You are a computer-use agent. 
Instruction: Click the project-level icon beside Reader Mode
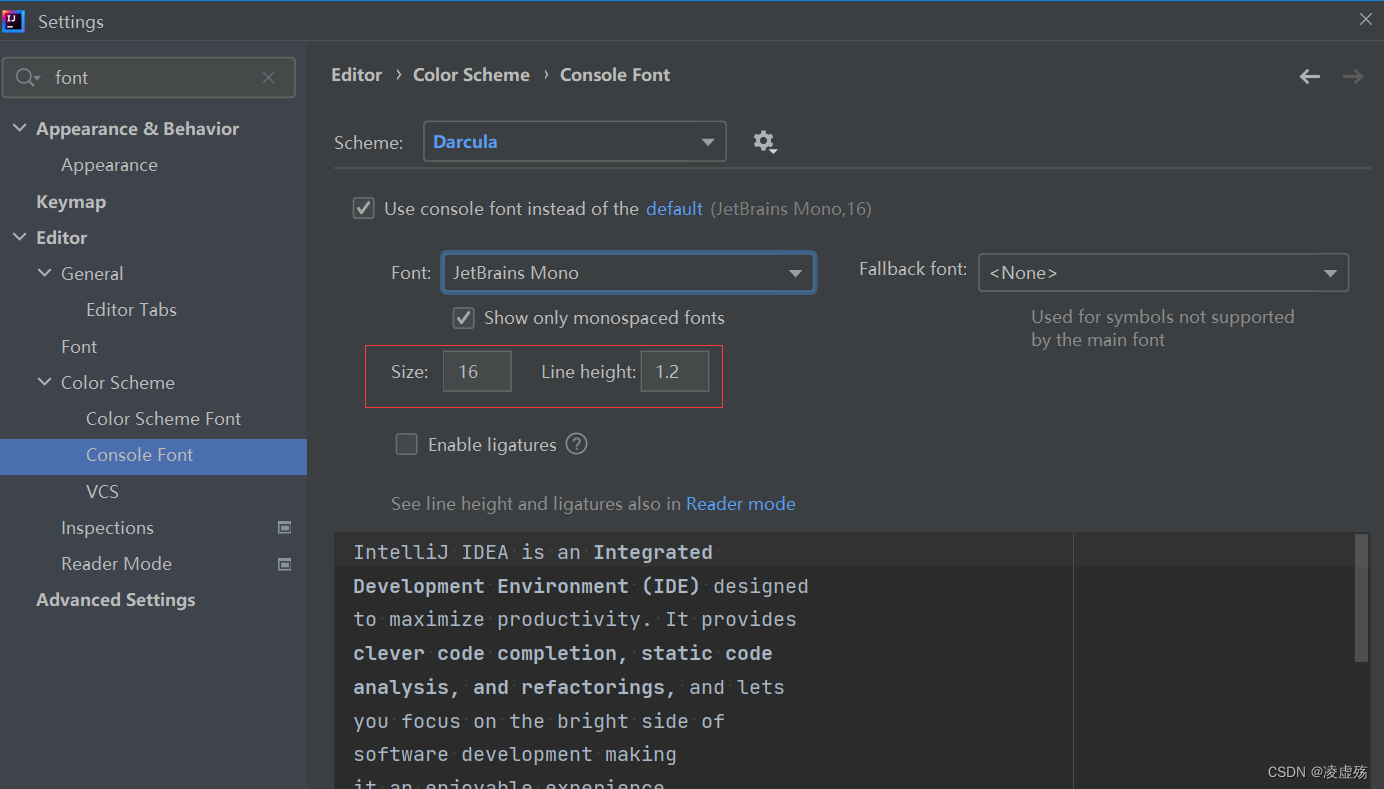click(284, 564)
